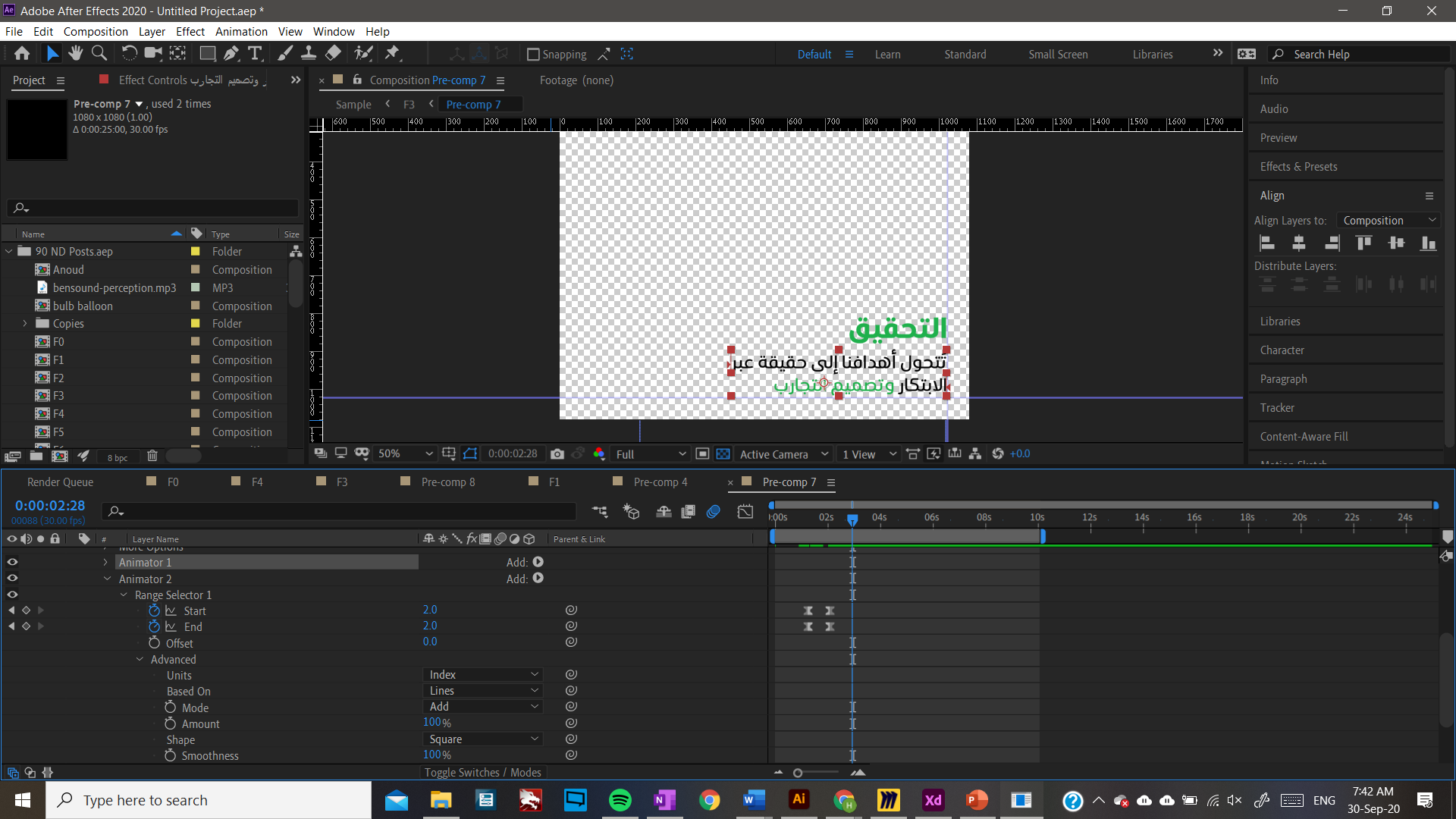Enable motion blur icon in timeline
The width and height of the screenshot is (1456, 819).
(713, 512)
